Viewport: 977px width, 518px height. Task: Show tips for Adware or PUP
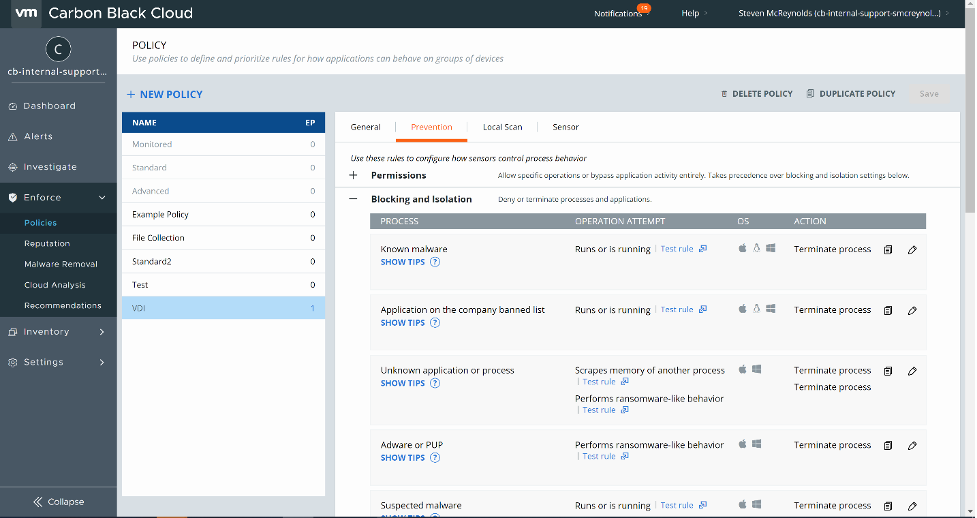pyautogui.click(x=403, y=458)
